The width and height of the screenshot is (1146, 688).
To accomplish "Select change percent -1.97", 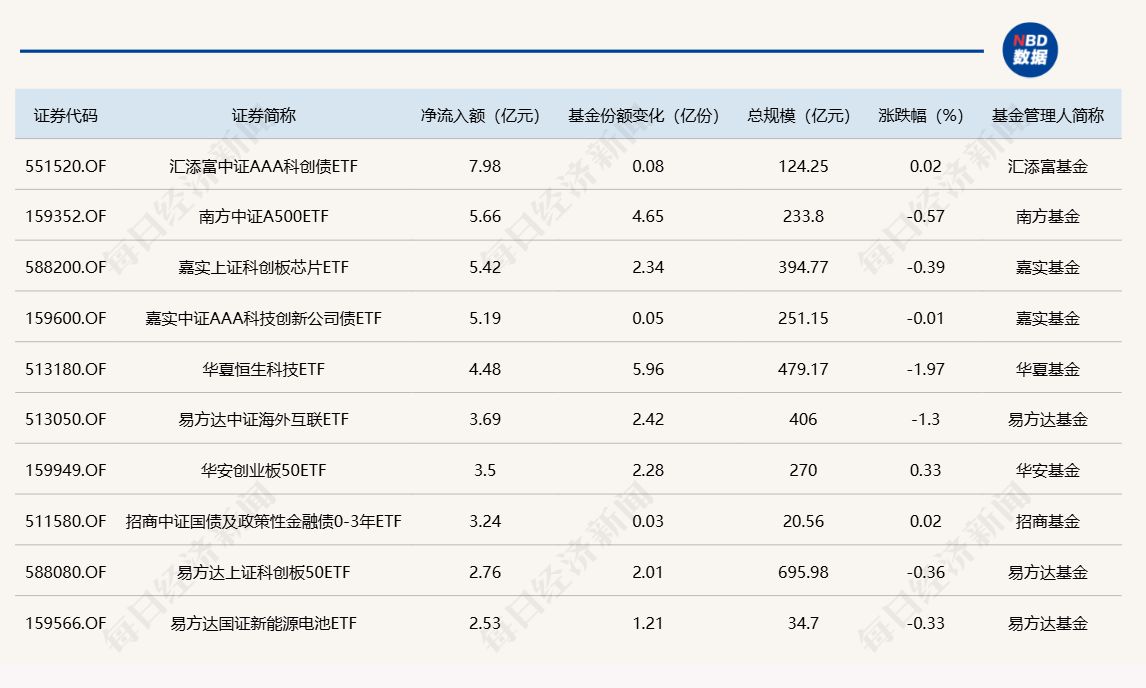I will coord(925,369).
